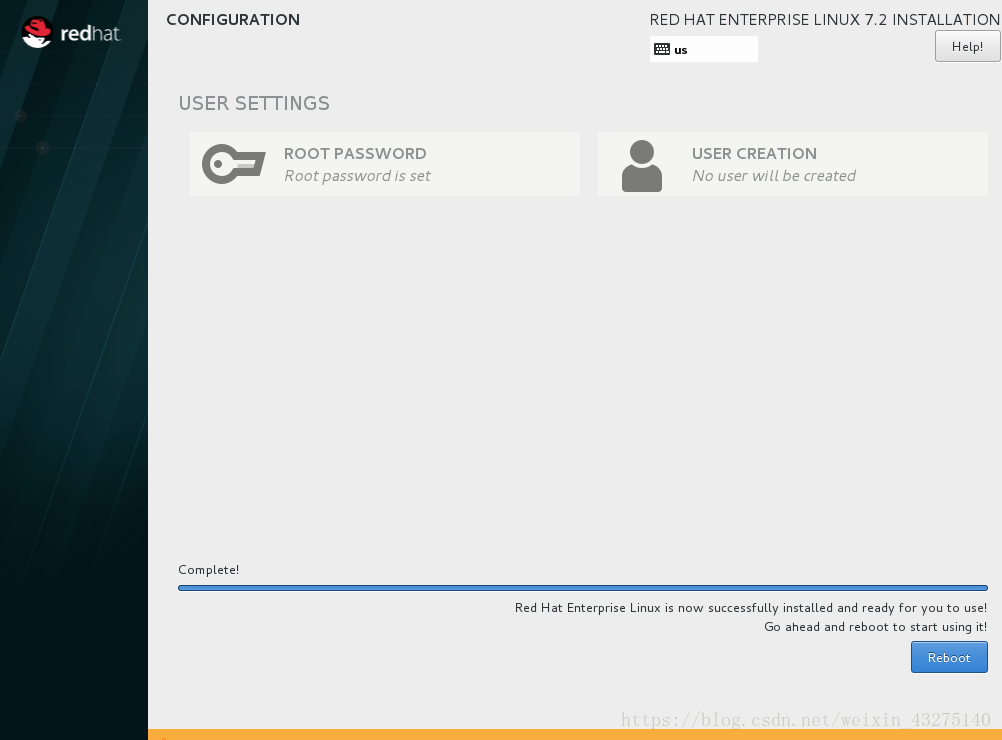The height and width of the screenshot is (740, 1002).
Task: Click the 'USER SETTINGS' heading
Action: pyautogui.click(x=254, y=103)
